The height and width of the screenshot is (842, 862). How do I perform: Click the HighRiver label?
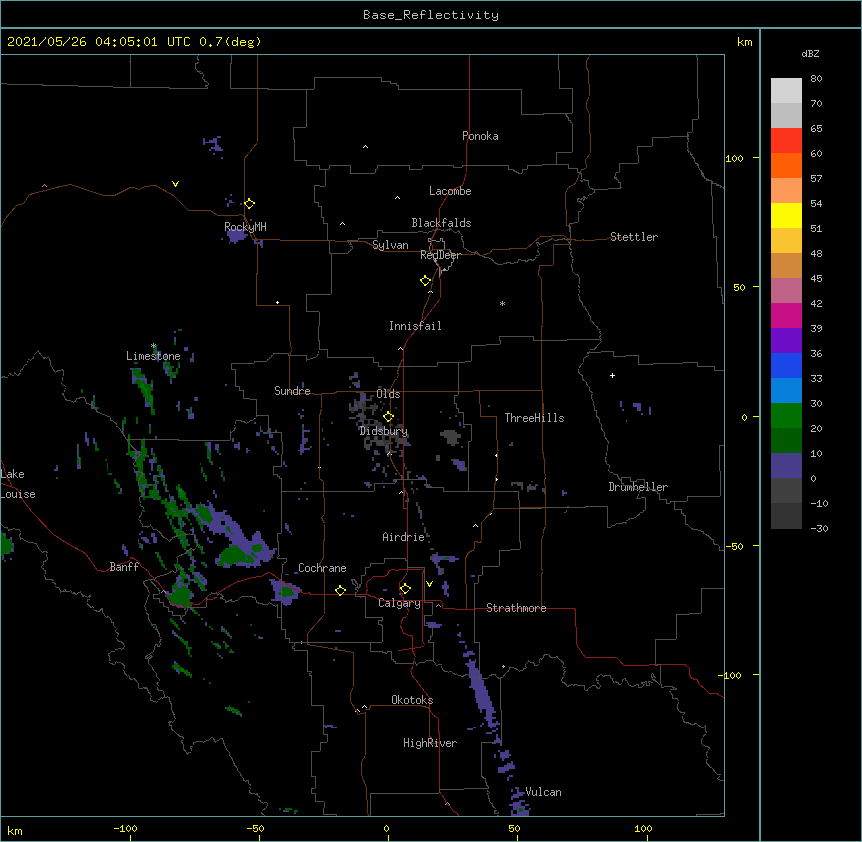pyautogui.click(x=430, y=743)
